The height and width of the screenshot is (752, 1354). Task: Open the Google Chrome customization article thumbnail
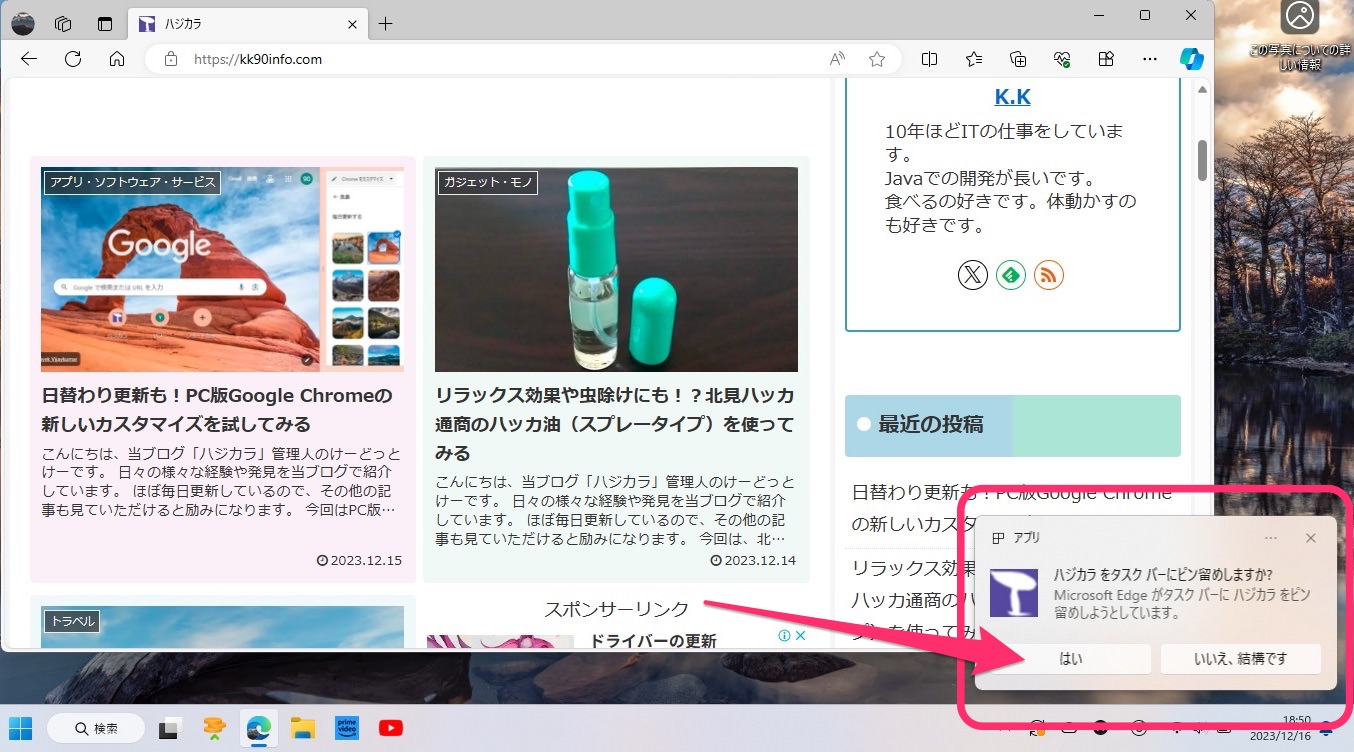point(222,269)
